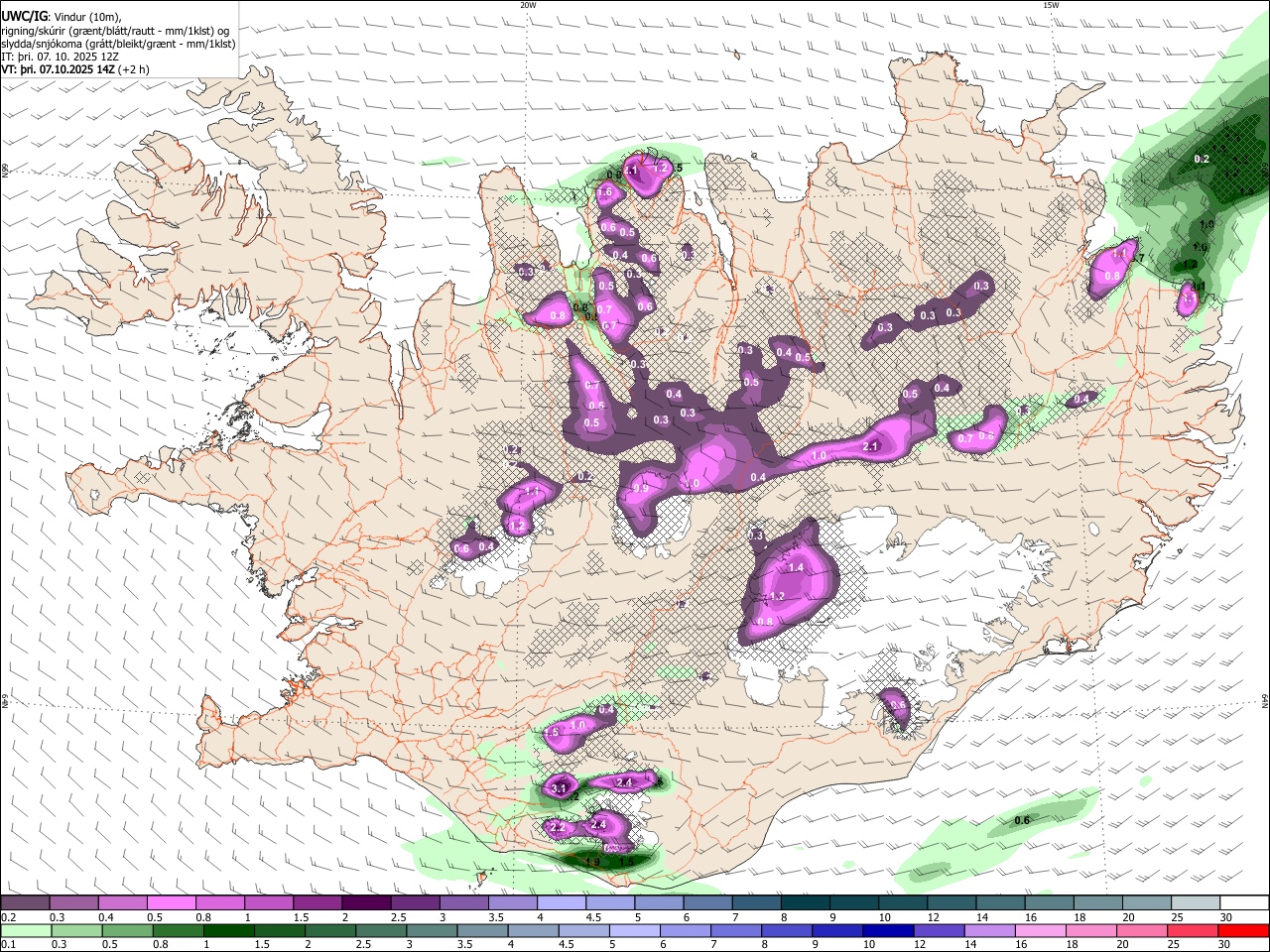Select the snow-row legend swatch labeled 10
The image size is (1270, 952).
[x=902, y=903]
